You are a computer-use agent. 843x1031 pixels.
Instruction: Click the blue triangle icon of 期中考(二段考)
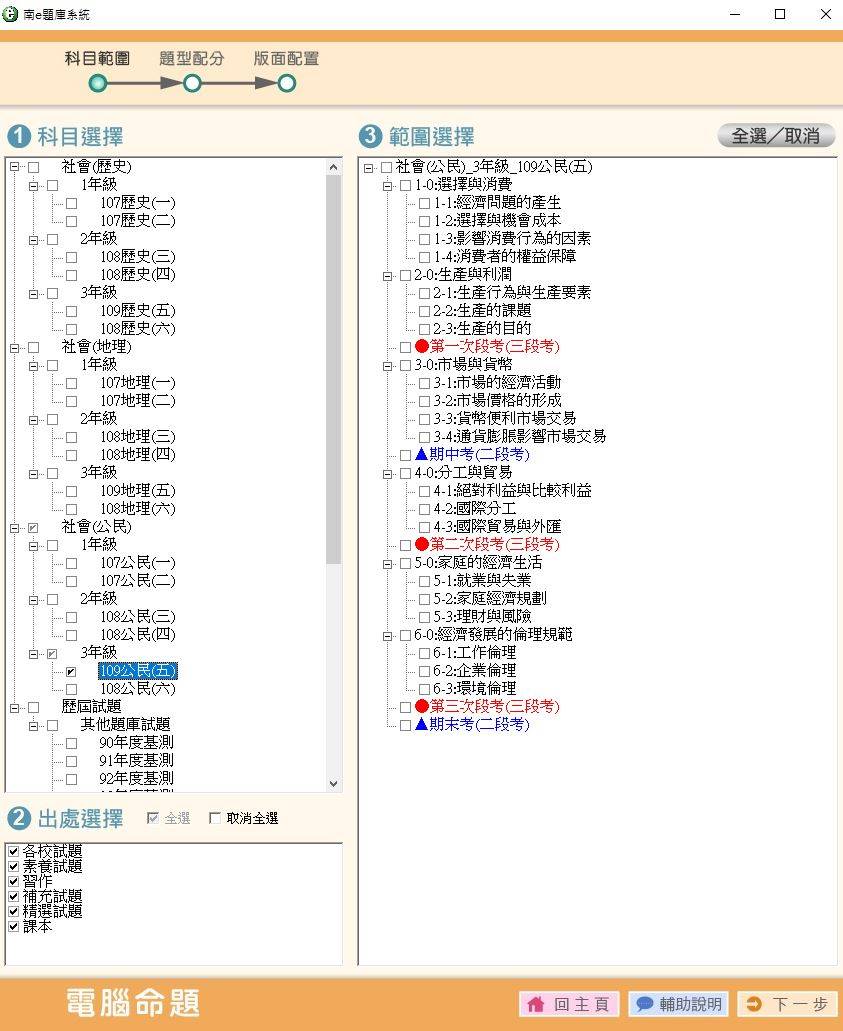coord(422,454)
